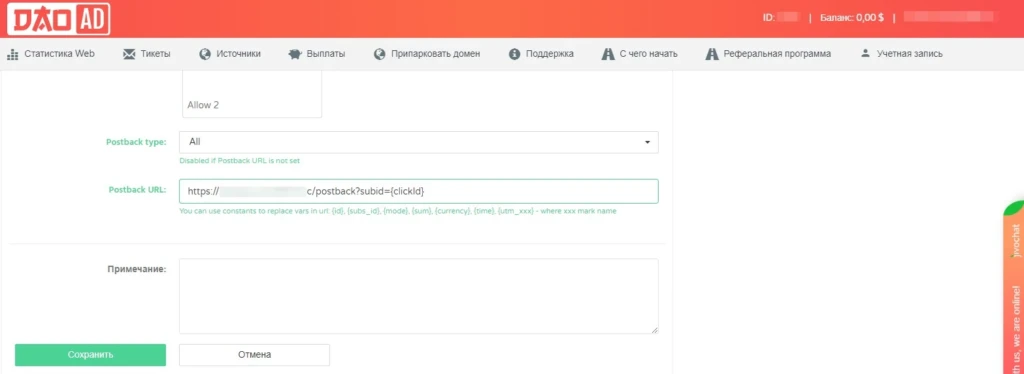Click the Баланс: 0,00 $ text

pyautogui.click(x=852, y=18)
